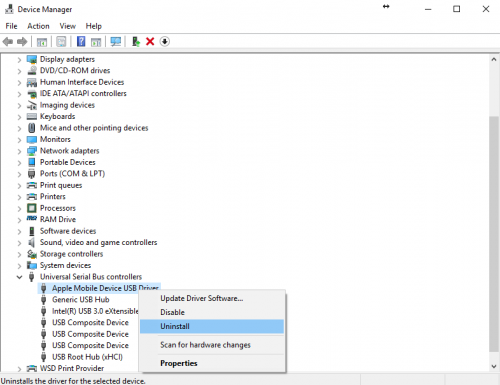This screenshot has width=500, height=385.
Task: Choose Disable in the context menu
Action: tap(212, 312)
